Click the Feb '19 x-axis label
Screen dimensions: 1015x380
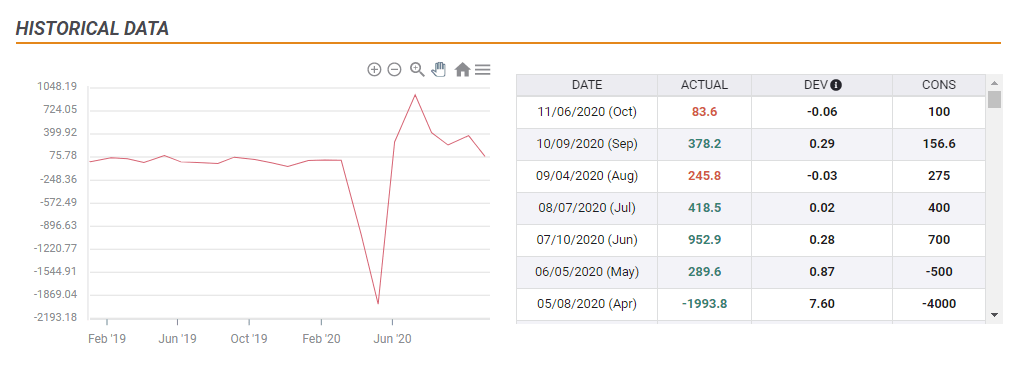(x=106, y=339)
